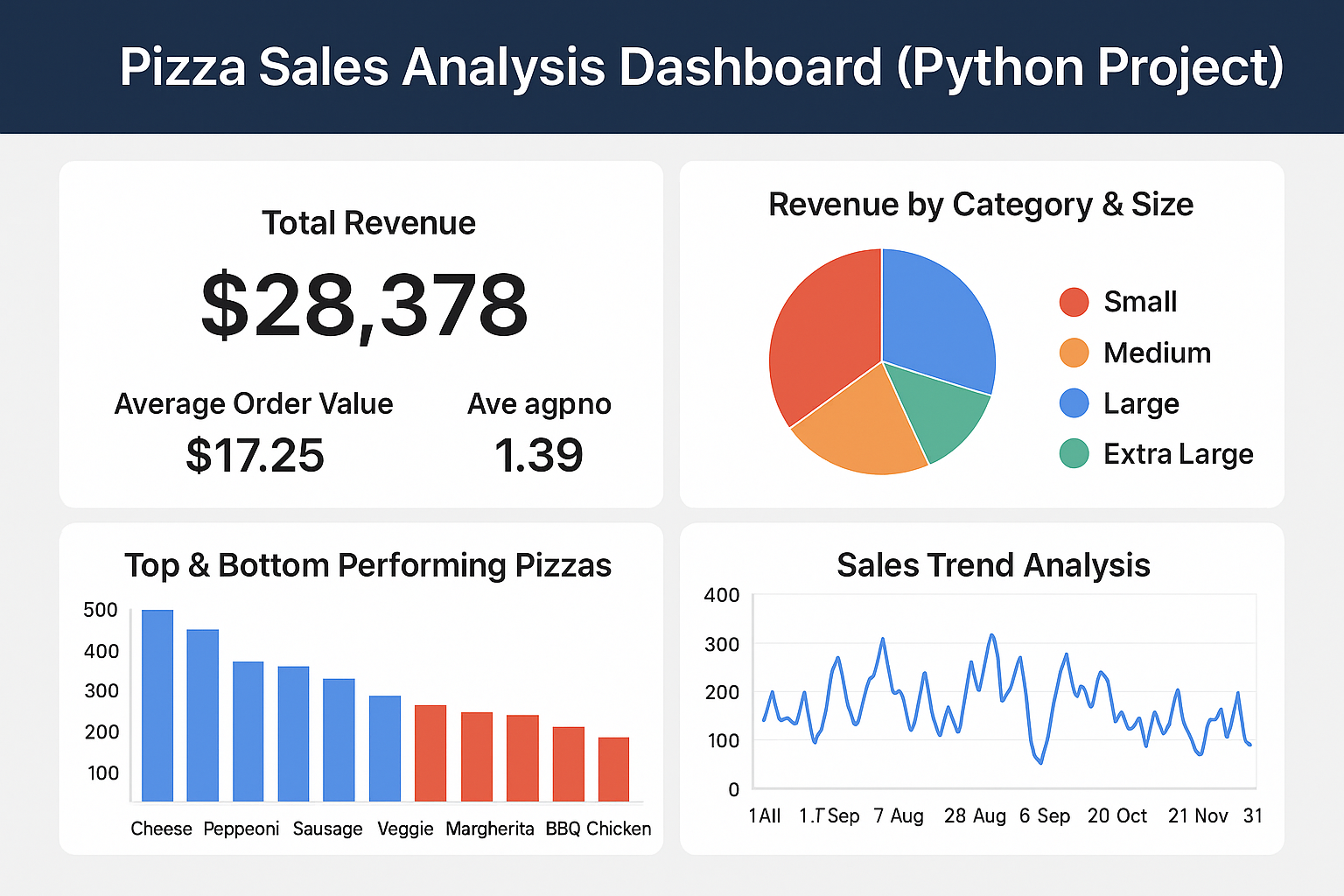Click the shortest red bar, last in the chart
The image size is (1344, 896).
point(613,769)
